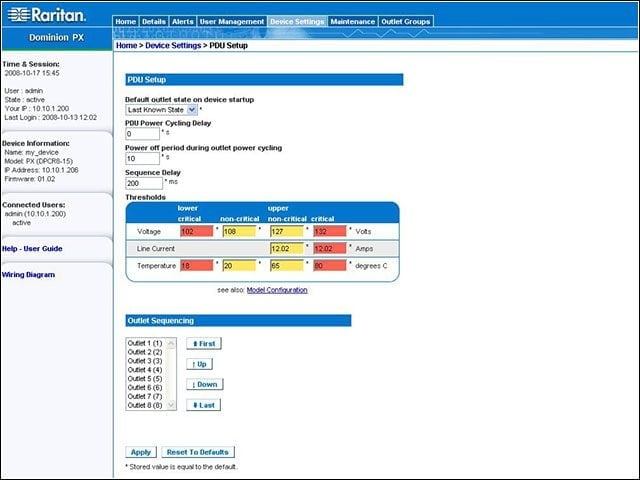Screen dimensions: 640x480
Task: Move outlet to Last position
Action: (204, 405)
